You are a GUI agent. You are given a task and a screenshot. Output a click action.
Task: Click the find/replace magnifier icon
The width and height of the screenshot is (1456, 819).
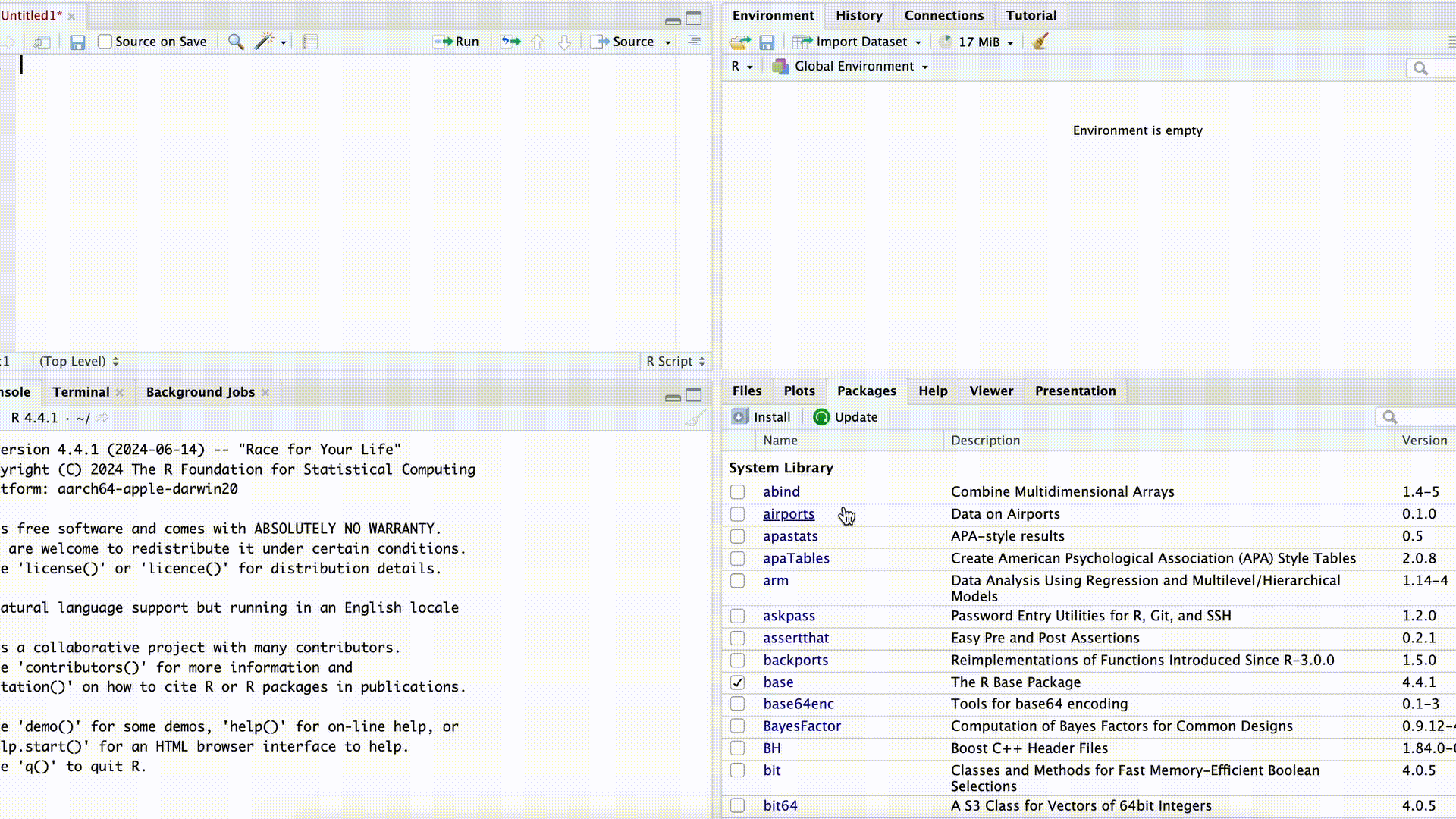(x=236, y=42)
